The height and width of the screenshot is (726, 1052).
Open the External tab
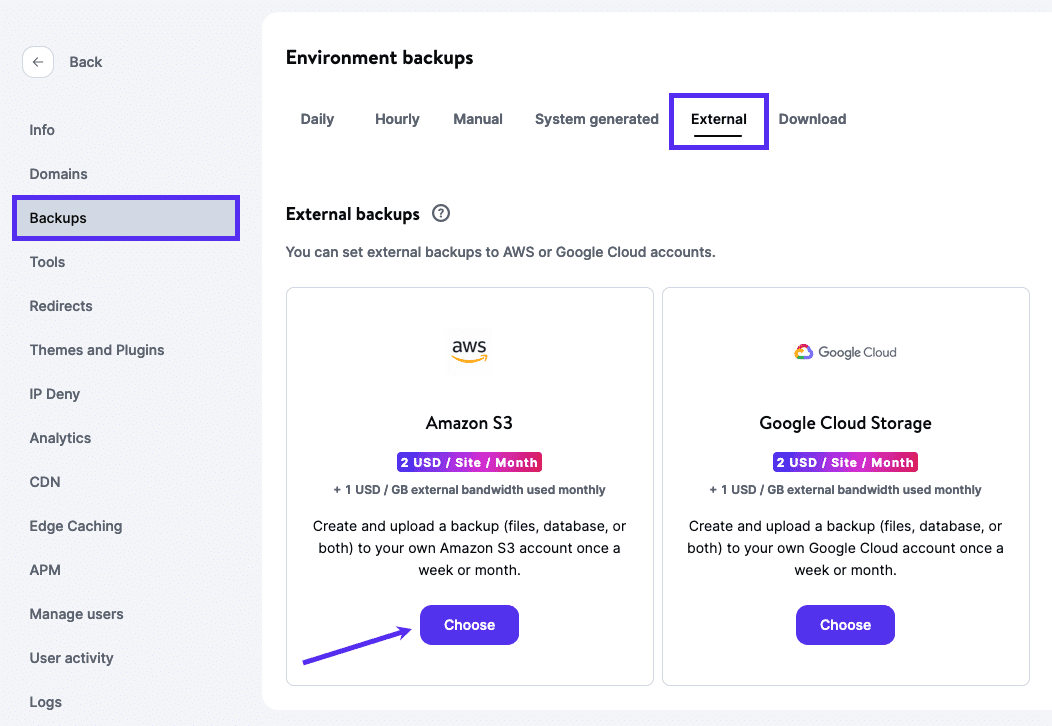point(718,119)
